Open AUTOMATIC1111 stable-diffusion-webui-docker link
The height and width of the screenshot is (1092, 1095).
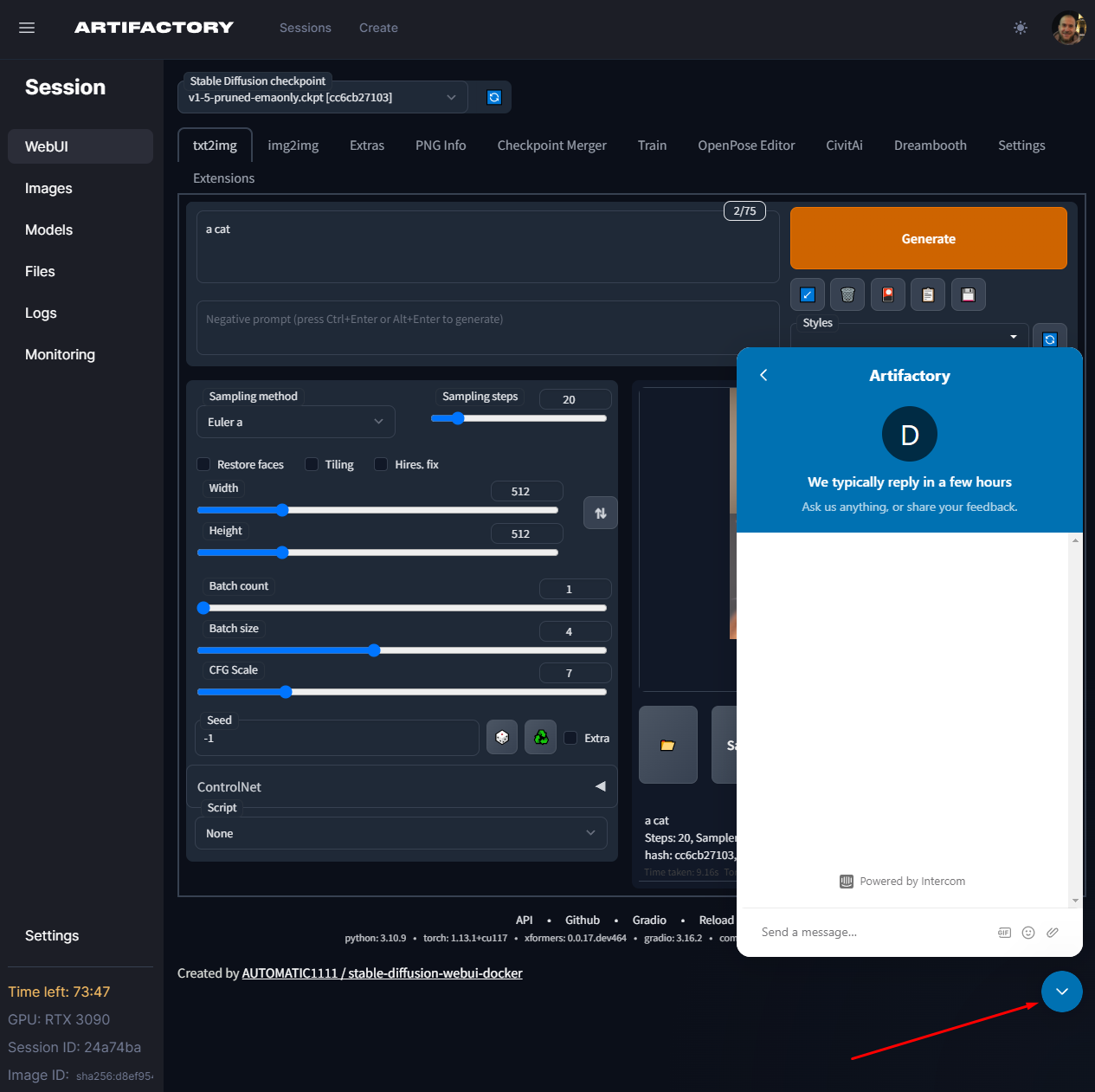382,973
